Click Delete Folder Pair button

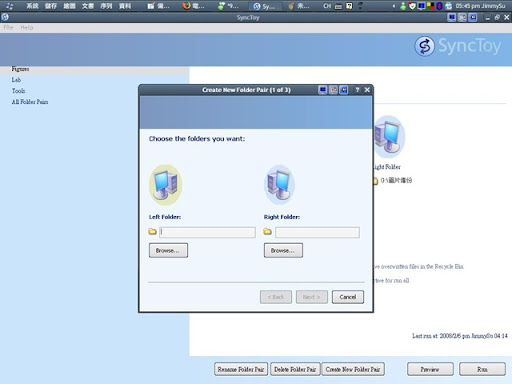click(295, 369)
